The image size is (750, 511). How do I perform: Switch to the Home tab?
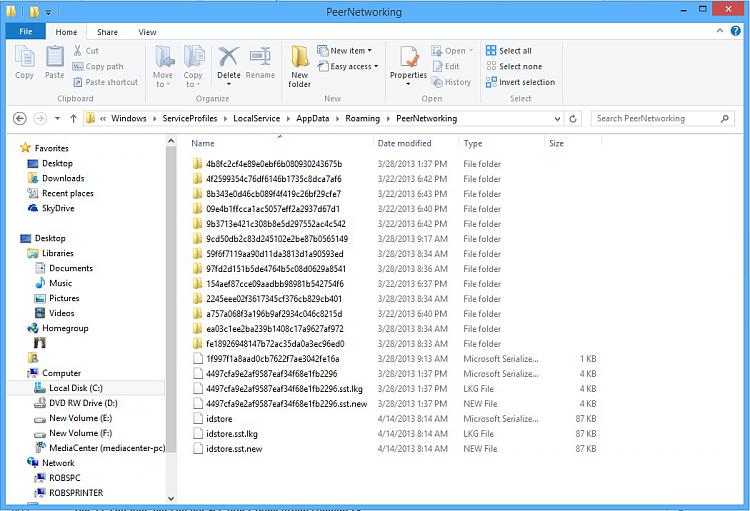66,32
